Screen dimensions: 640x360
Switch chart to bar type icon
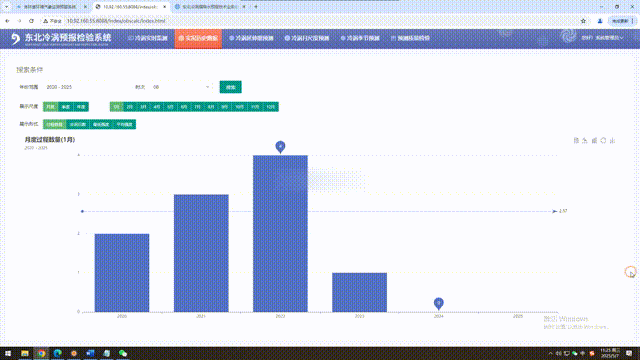594,140
